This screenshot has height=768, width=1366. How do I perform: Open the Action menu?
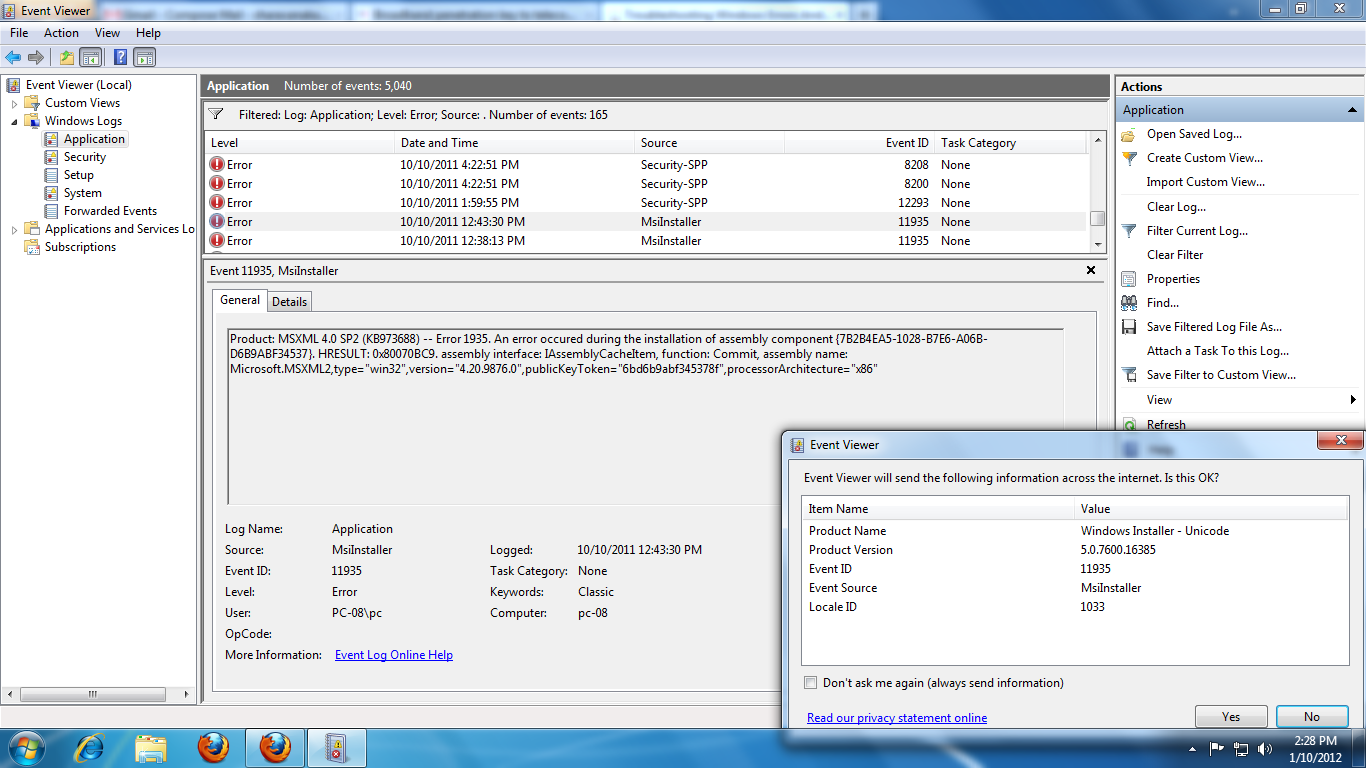[61, 33]
